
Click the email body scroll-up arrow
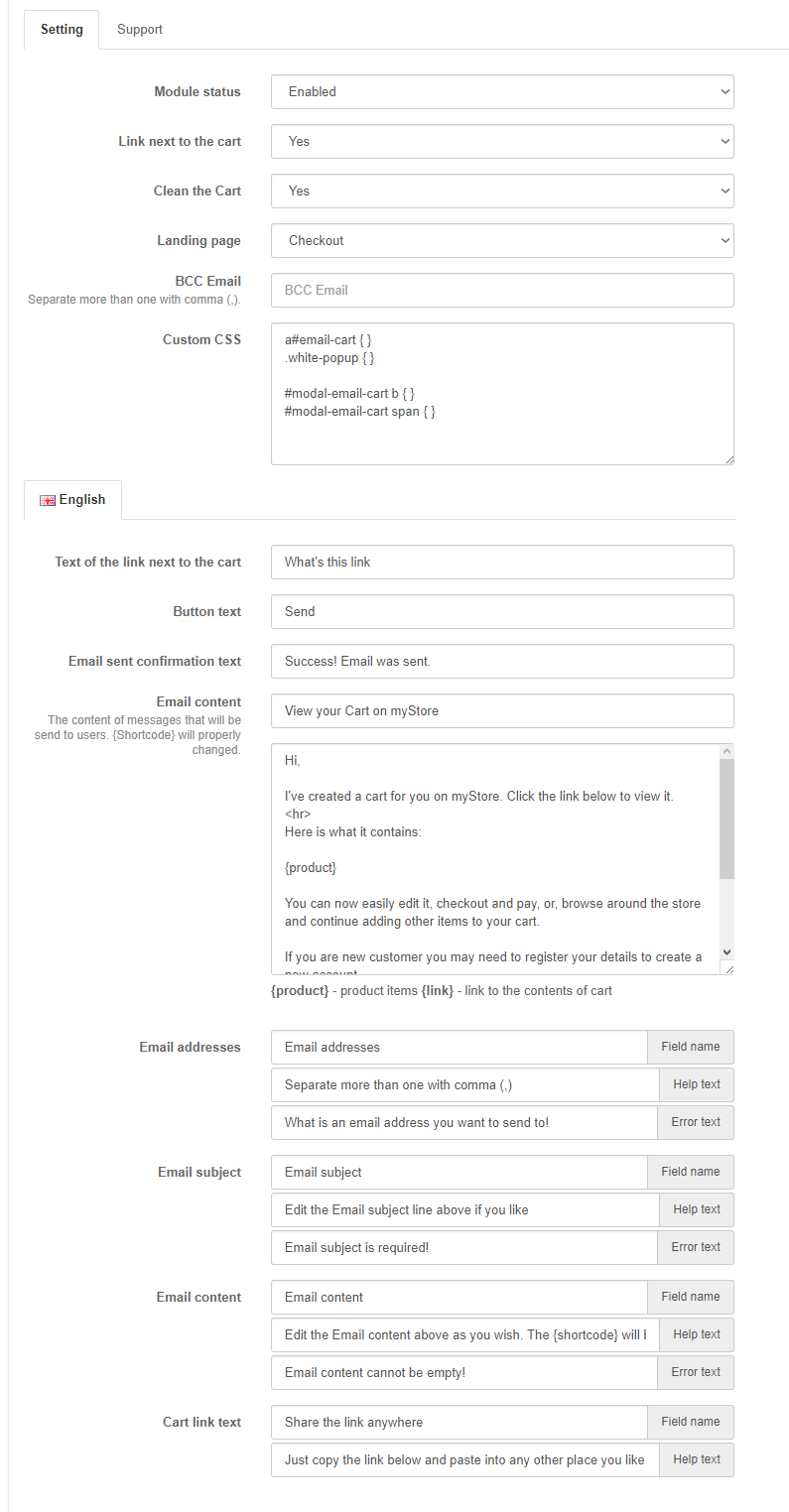[x=726, y=751]
